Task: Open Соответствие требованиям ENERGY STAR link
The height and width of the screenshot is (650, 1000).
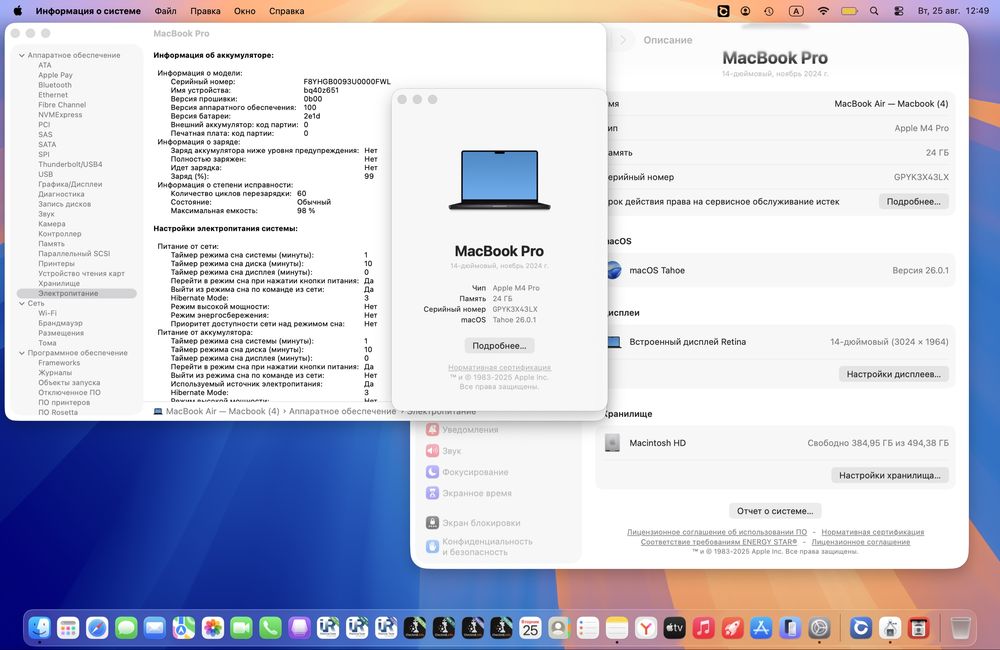Action: tap(719, 542)
